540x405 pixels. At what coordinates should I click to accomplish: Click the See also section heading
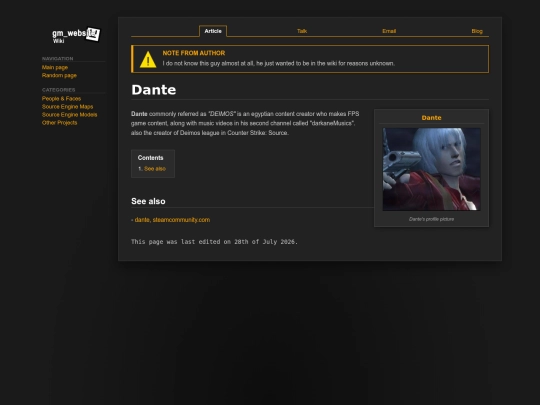[148, 201]
